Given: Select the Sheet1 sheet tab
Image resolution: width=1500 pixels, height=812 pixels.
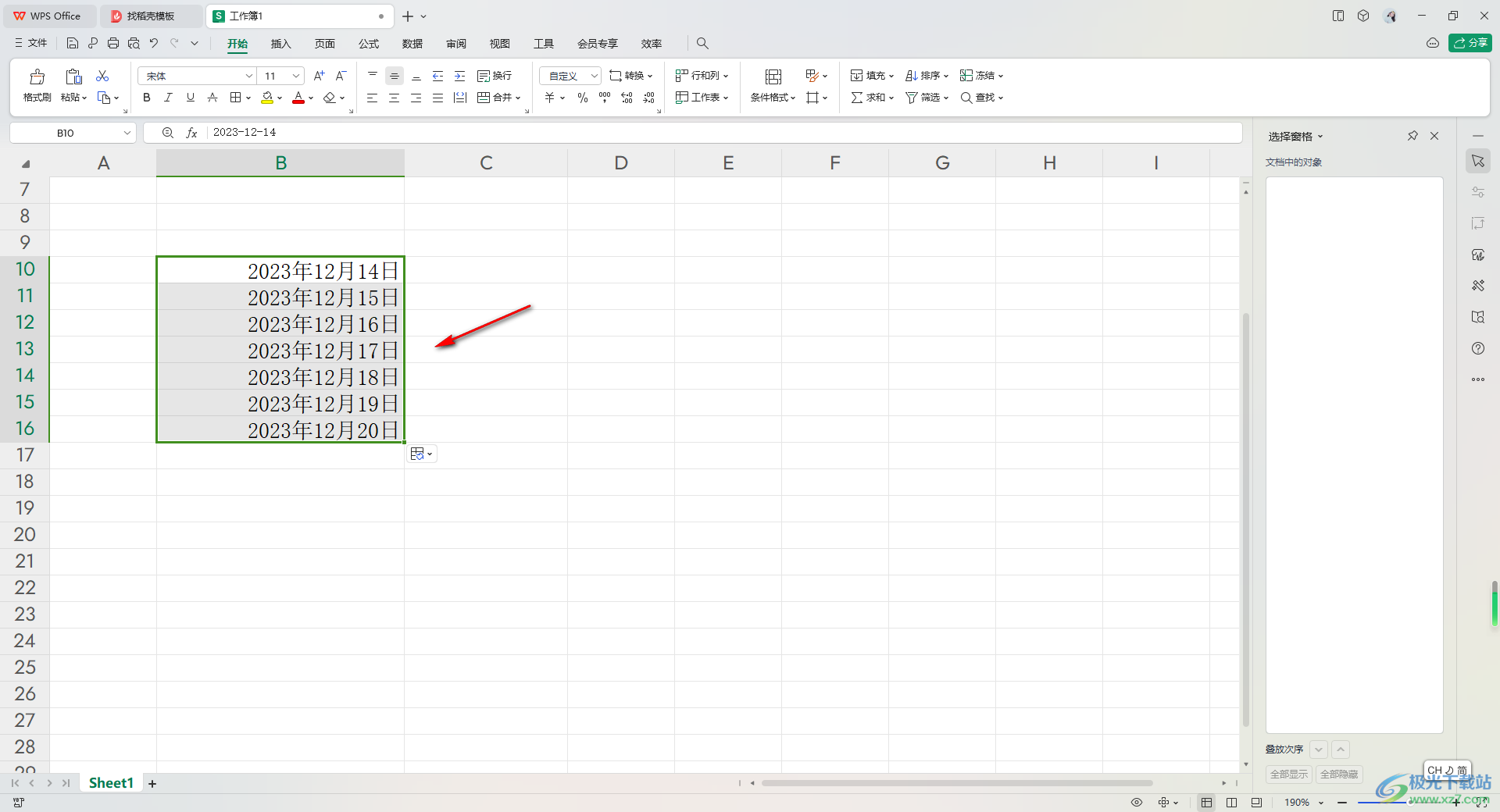Looking at the screenshot, I should (111, 783).
